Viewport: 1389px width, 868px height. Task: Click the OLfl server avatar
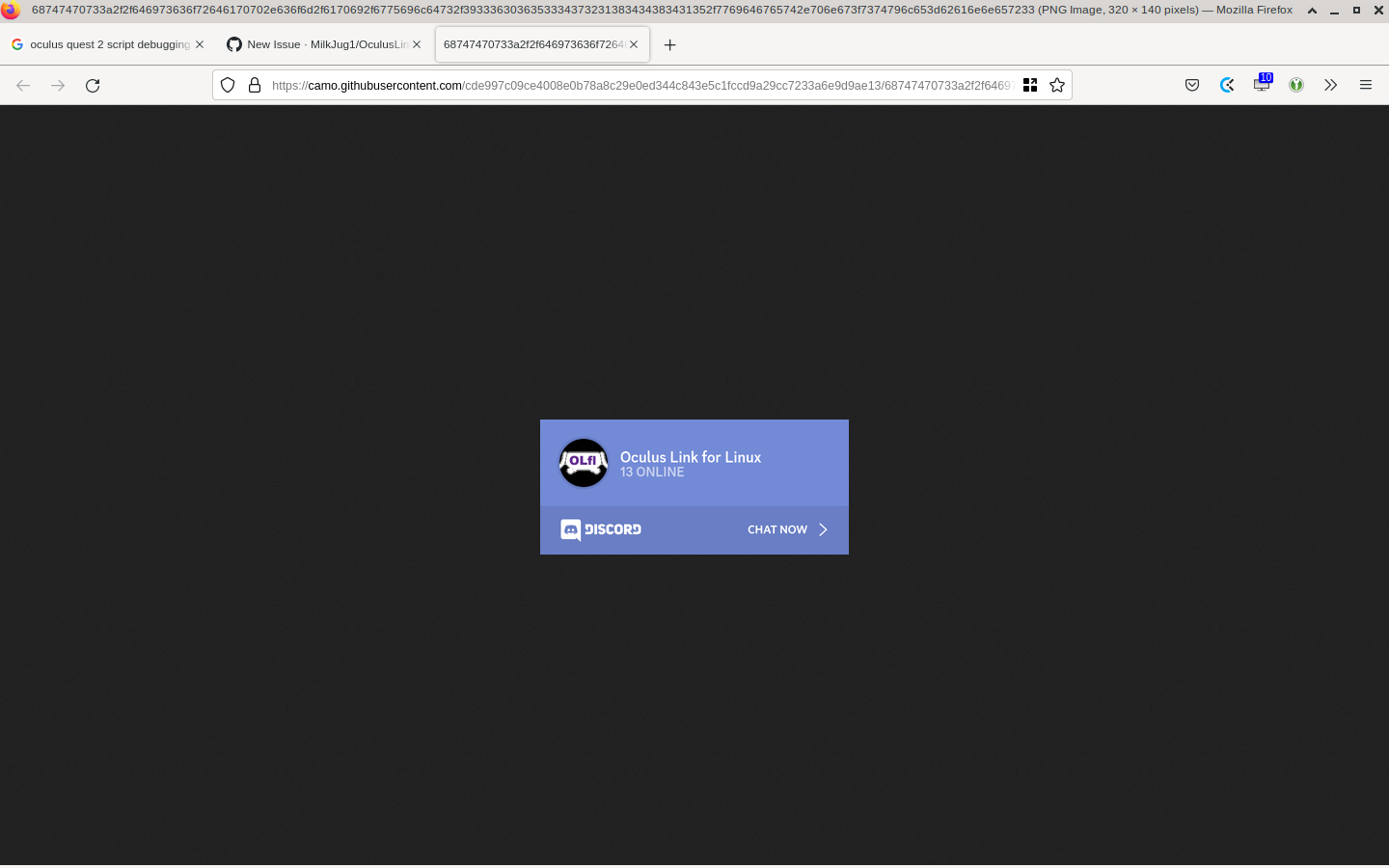click(583, 463)
